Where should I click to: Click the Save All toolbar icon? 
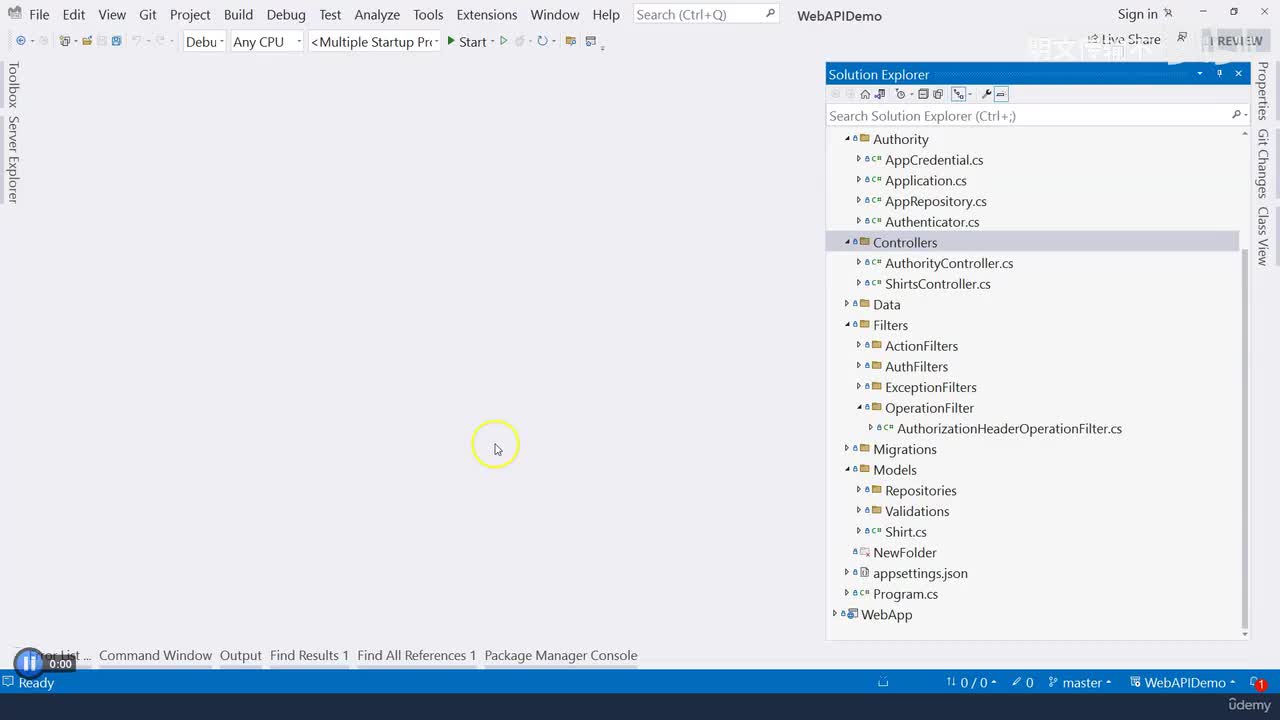tap(116, 41)
